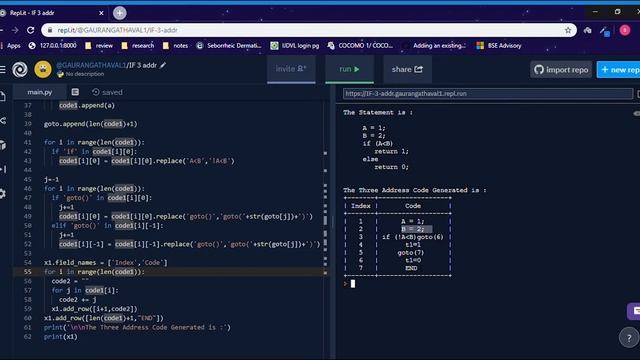Viewport: 640px width, 360px height.
Task: Click the repl.run output URL field
Action: 488,94
